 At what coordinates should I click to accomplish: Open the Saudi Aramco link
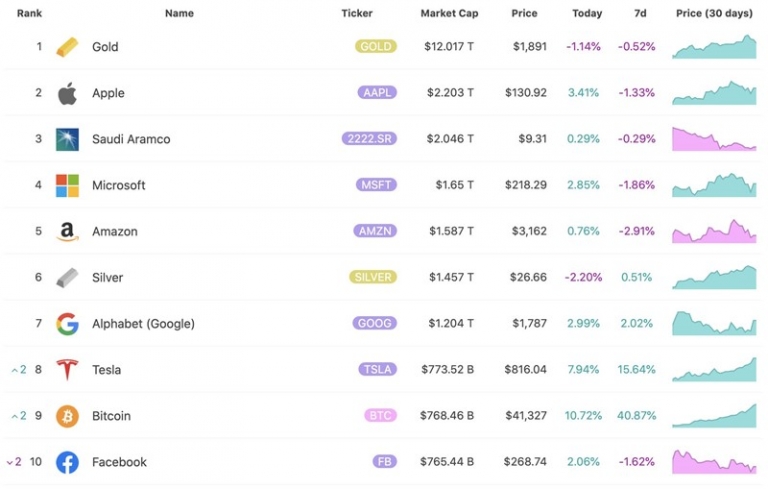[131, 139]
